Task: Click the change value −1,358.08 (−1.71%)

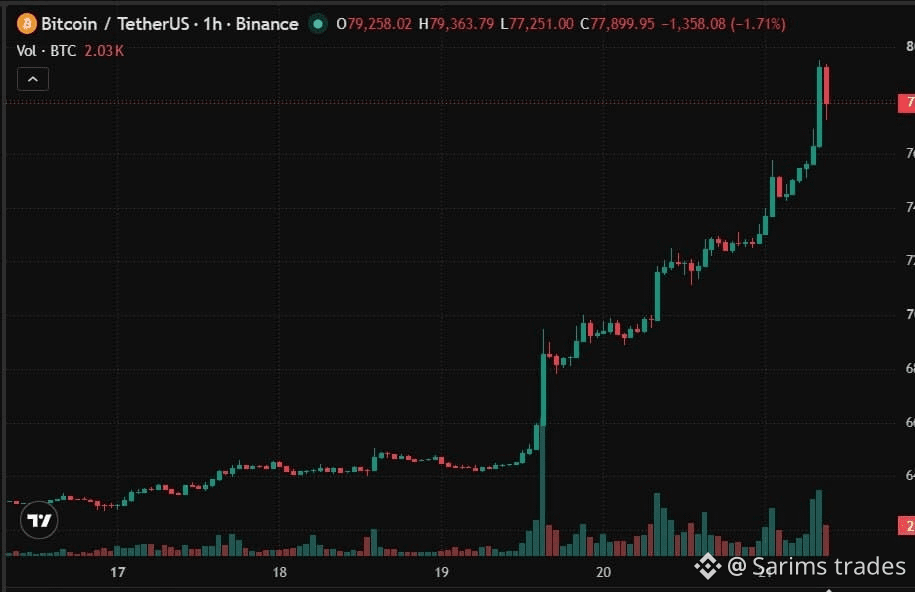Action: click(x=724, y=24)
